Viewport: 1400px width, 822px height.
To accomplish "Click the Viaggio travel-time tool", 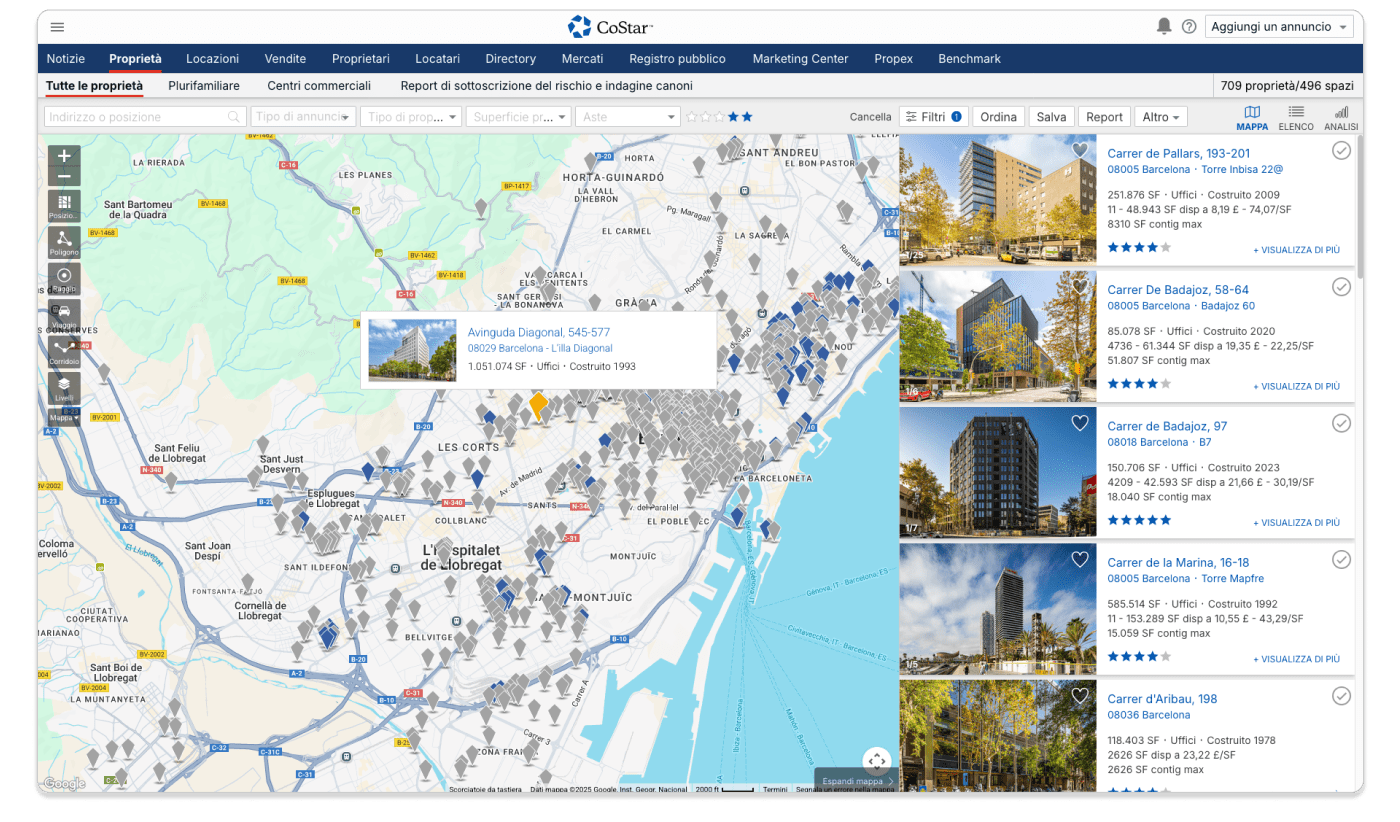I will click(64, 315).
